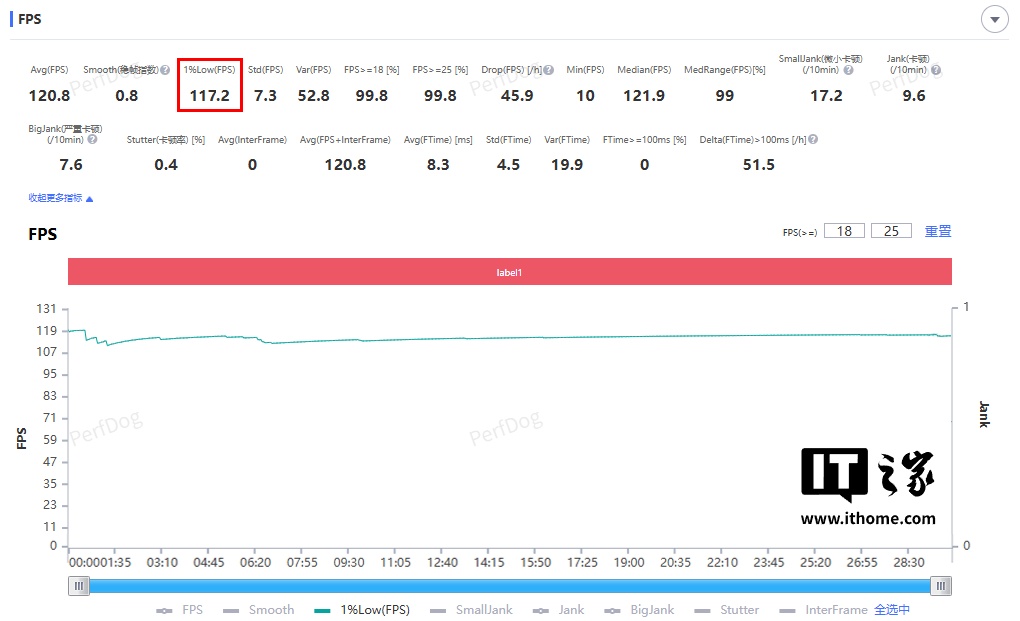Click the BigJank help question icon
Viewport: 1020px width, 621px height.
point(92,139)
